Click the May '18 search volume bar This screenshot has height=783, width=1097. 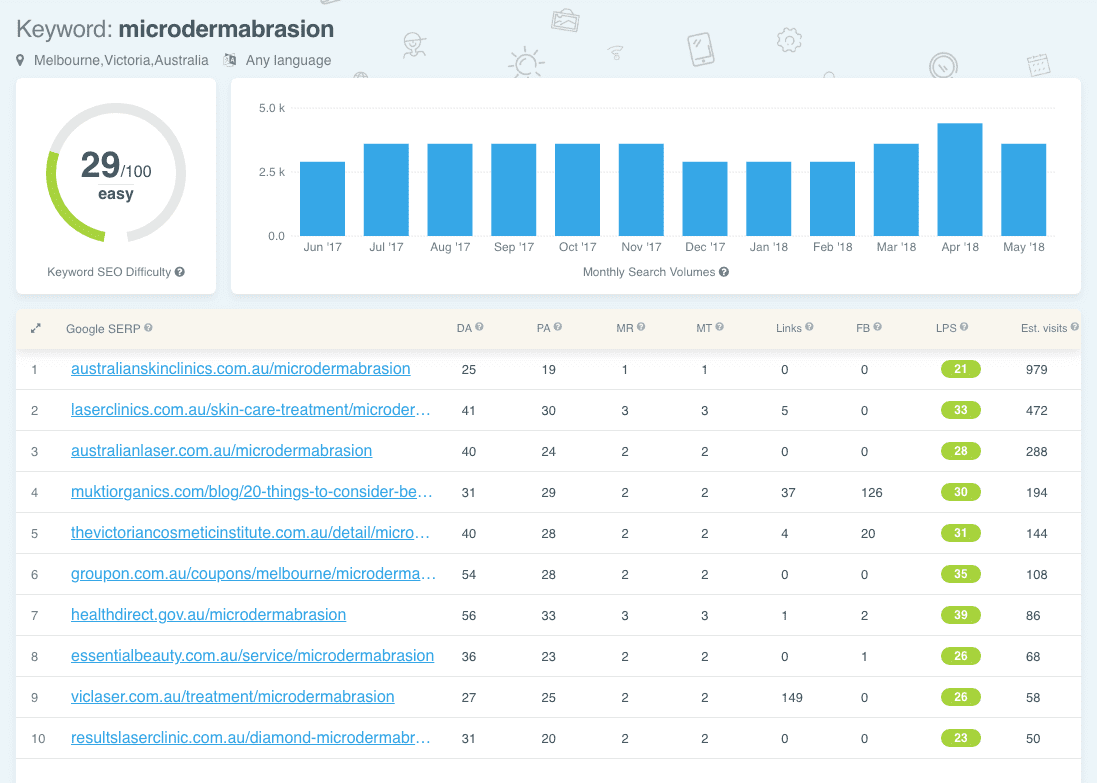(x=1024, y=190)
